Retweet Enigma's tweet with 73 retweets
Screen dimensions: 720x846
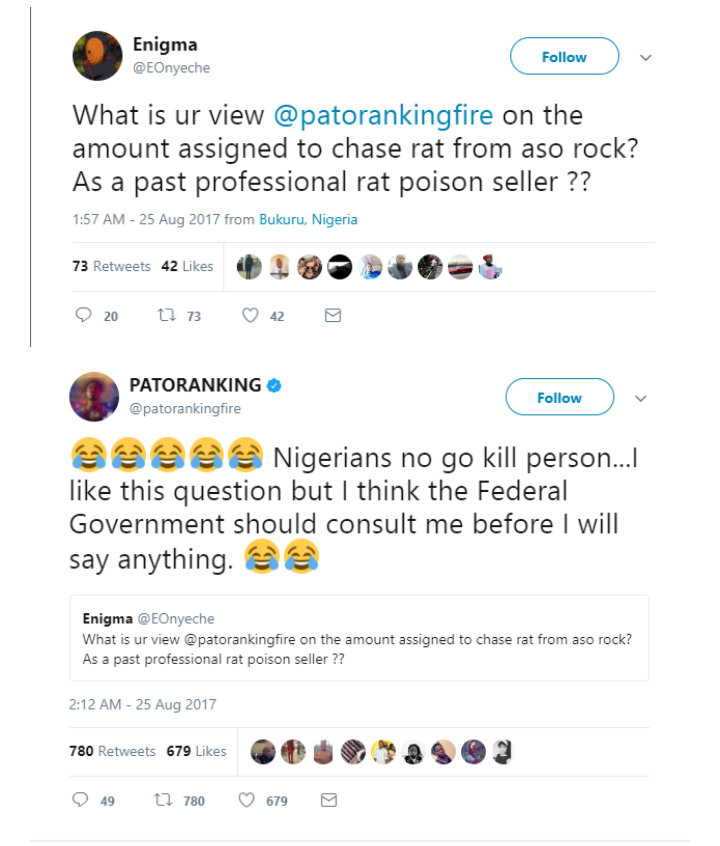167,316
